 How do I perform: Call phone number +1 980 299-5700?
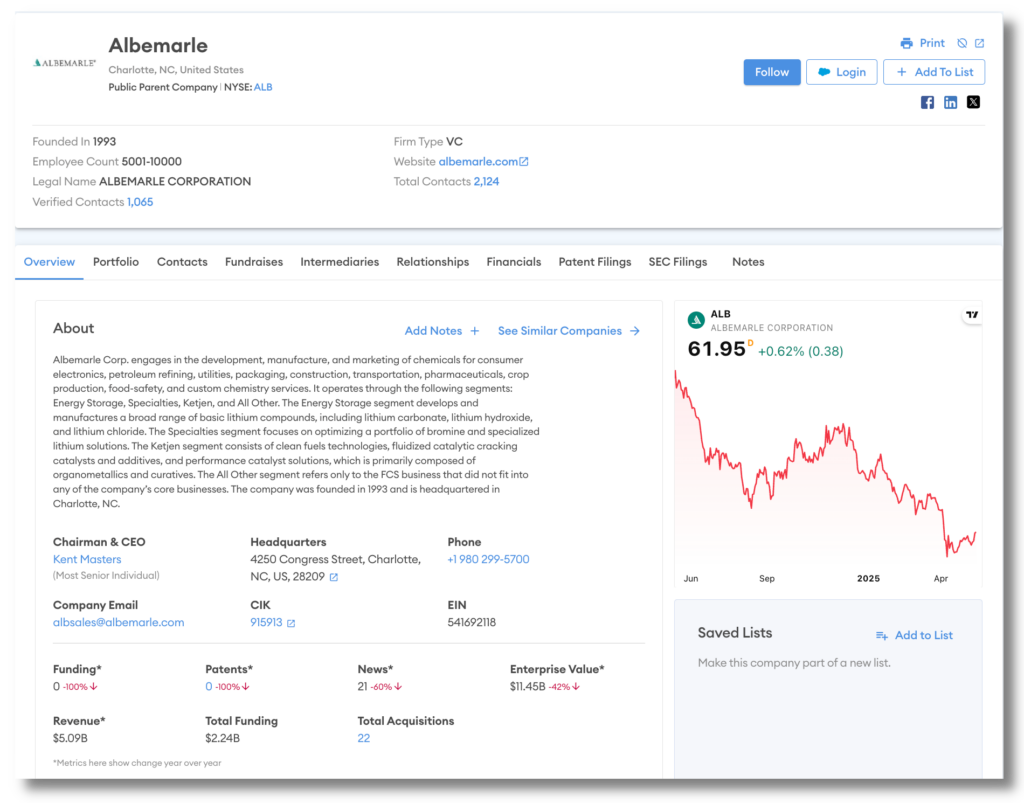coord(488,559)
